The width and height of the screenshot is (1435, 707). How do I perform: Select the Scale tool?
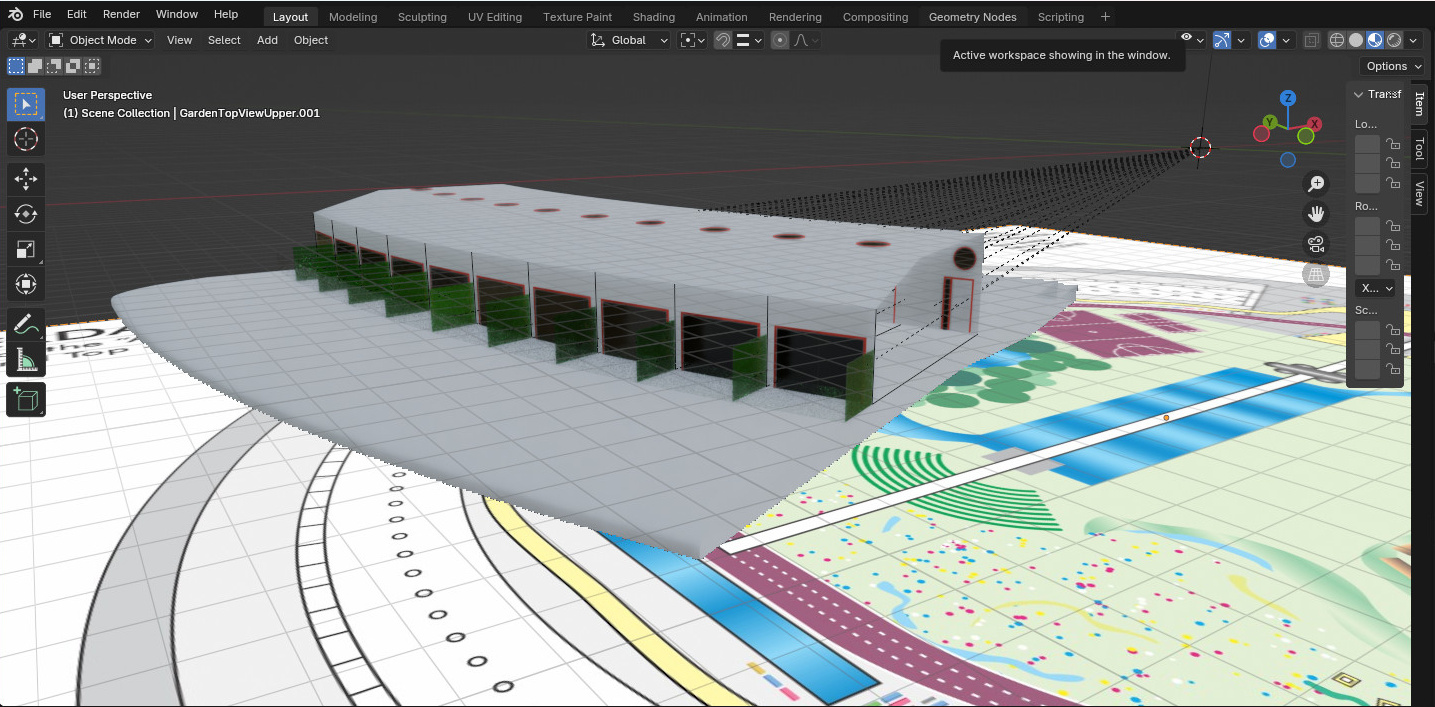point(26,250)
